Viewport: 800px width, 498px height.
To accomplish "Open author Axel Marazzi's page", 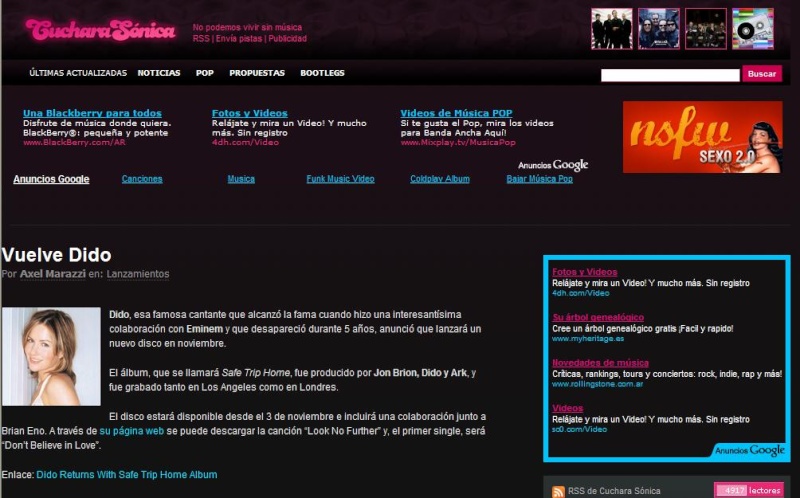I will coord(53,274).
